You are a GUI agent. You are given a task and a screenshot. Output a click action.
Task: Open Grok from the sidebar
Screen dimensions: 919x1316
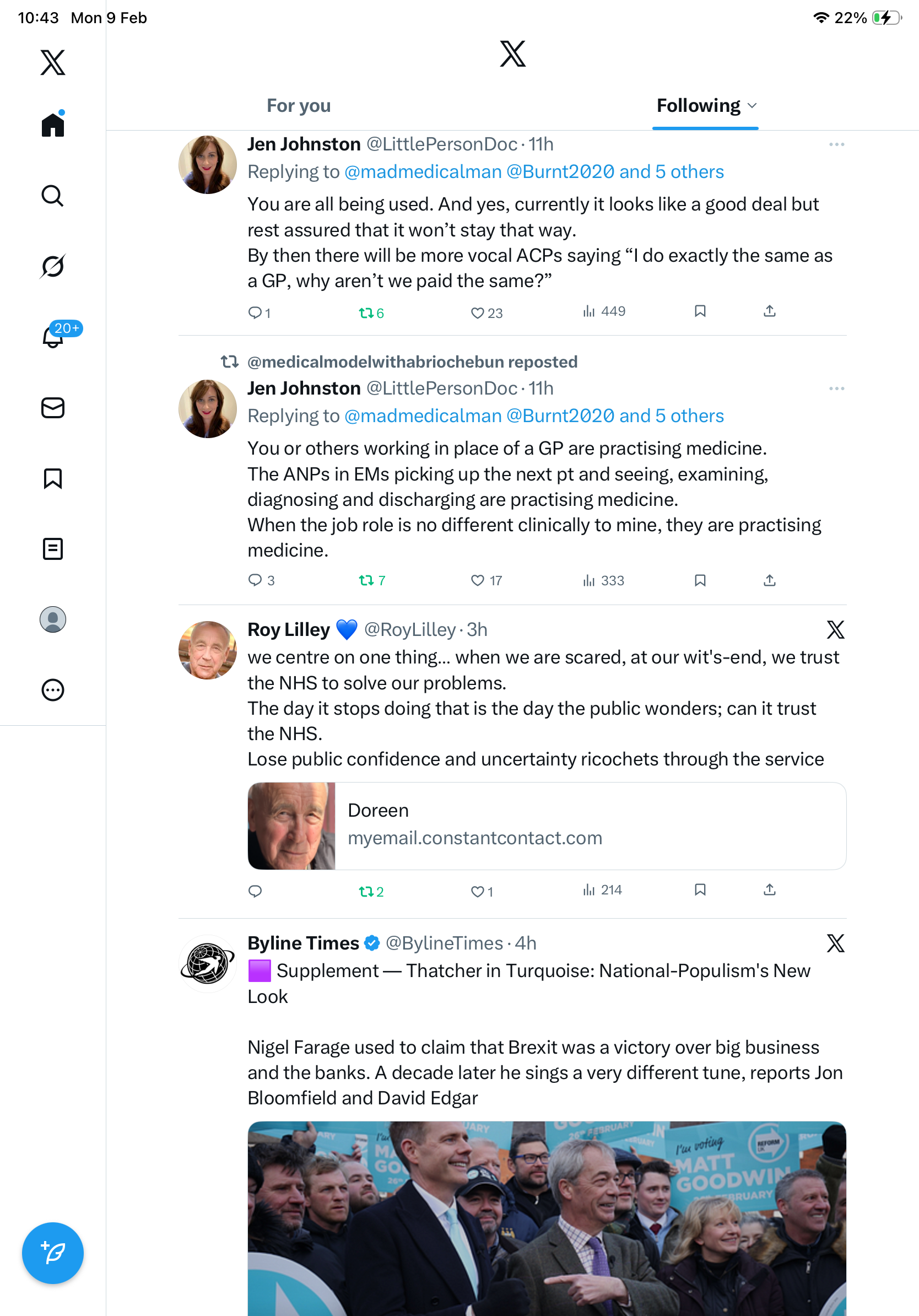(53, 266)
